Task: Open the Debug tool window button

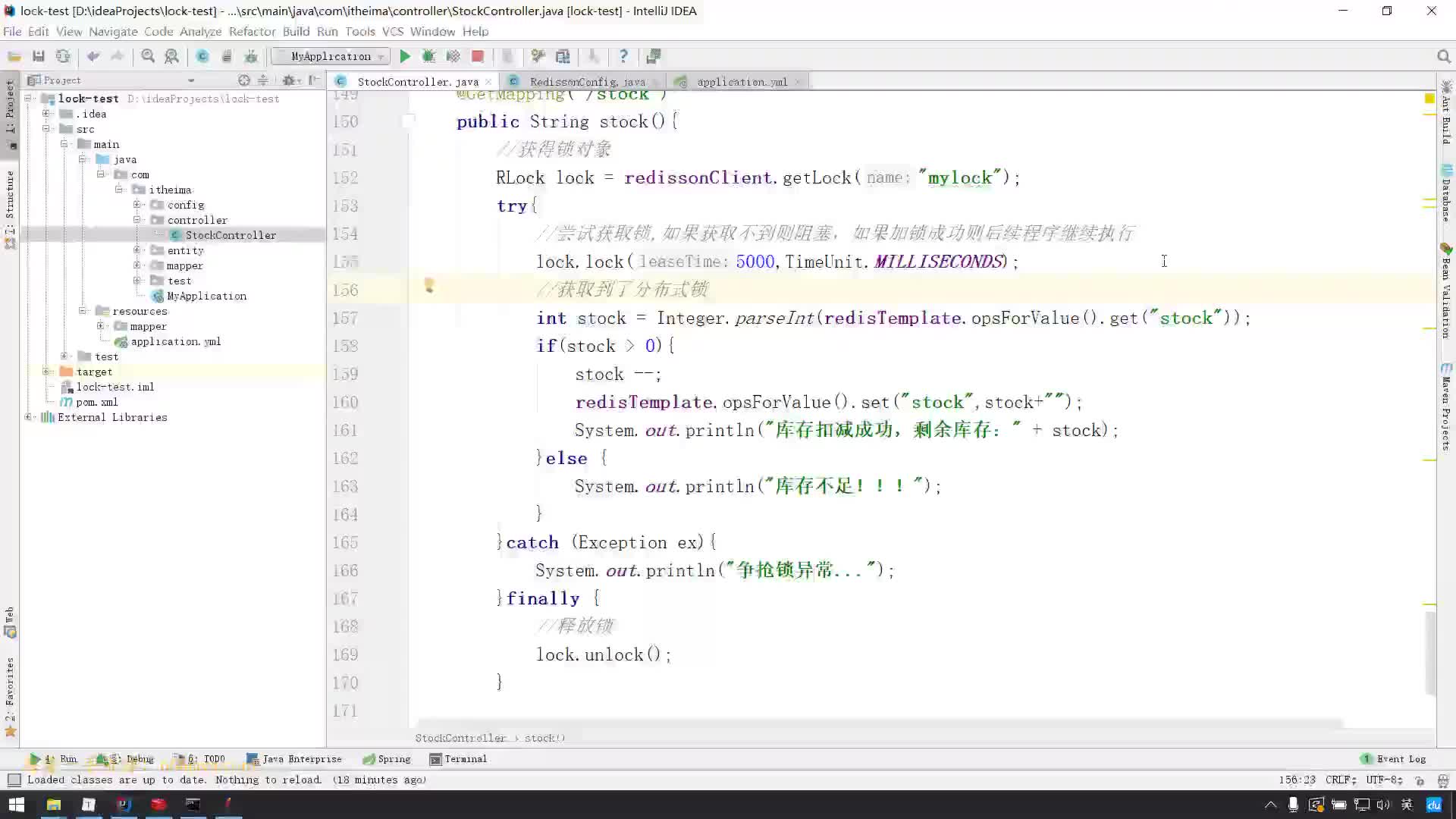Action: 125,758
